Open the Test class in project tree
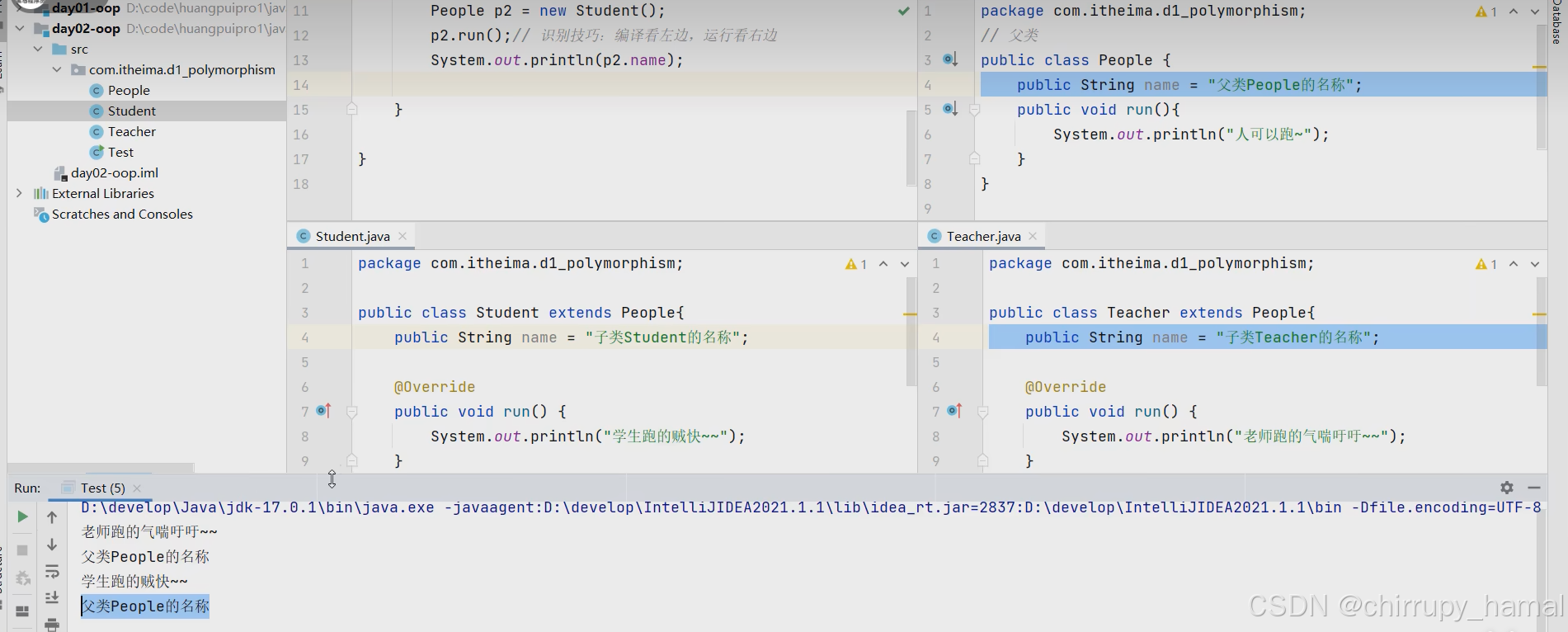Screen dimensions: 1568x632 coord(120,152)
